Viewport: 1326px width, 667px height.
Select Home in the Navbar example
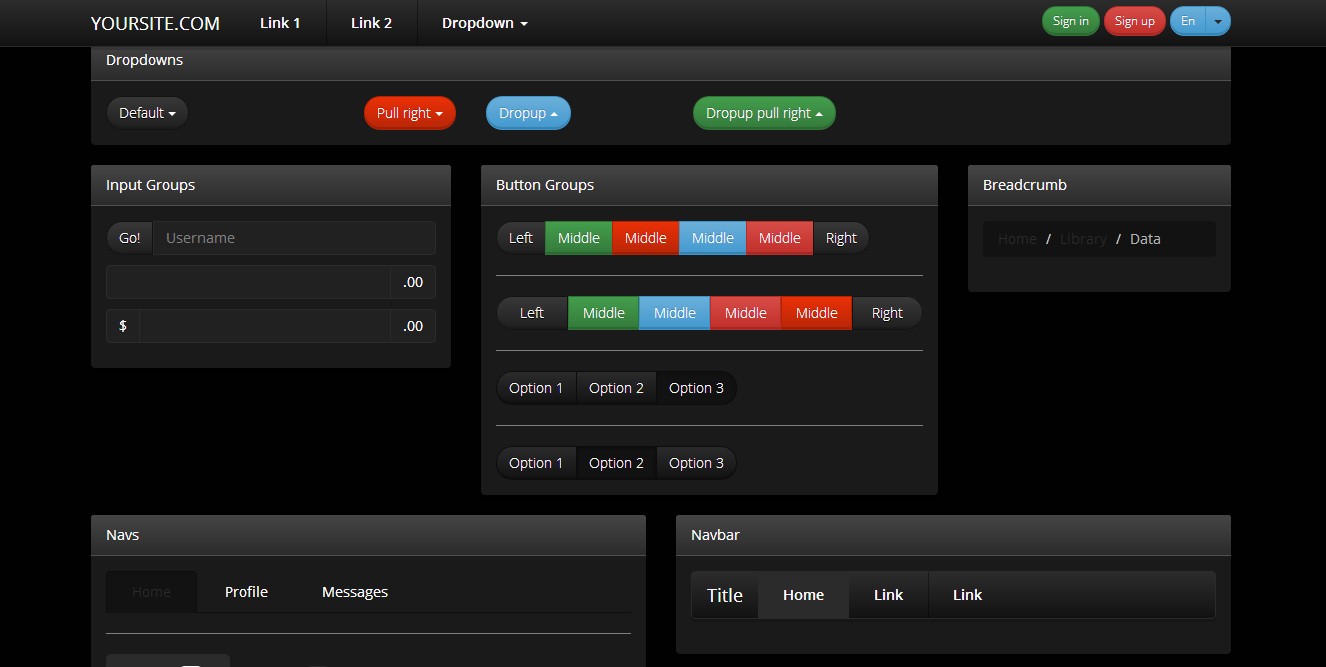pos(803,594)
